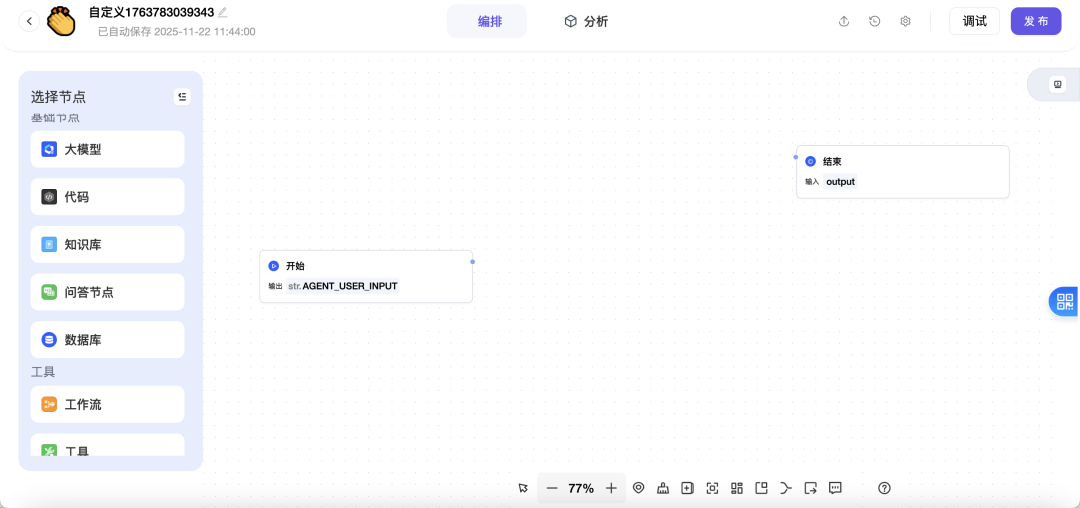Viewport: 1080px width, 508px height.
Task: Click the clapping hands app avatar
Action: (61, 21)
